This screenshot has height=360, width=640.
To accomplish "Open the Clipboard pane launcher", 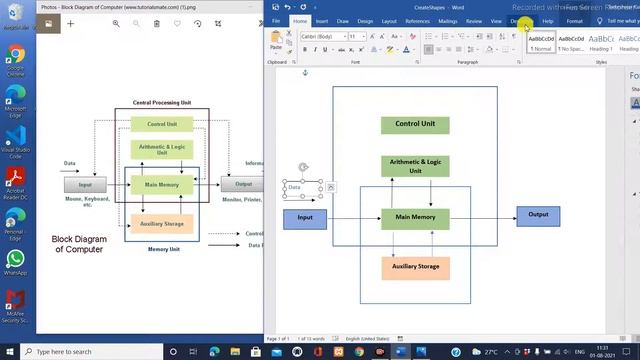I will [293, 62].
